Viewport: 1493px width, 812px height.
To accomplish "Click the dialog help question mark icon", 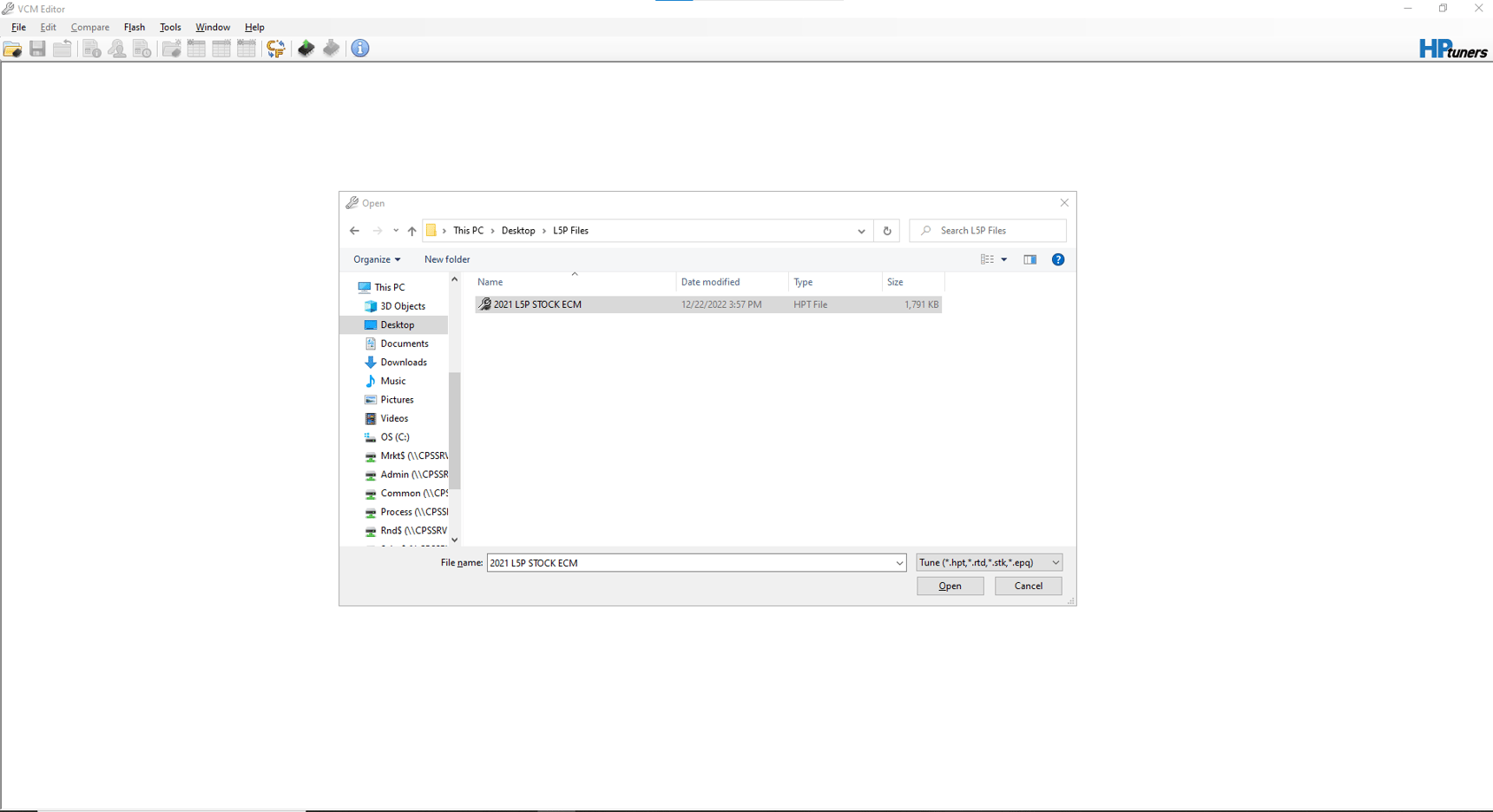I will point(1058,259).
